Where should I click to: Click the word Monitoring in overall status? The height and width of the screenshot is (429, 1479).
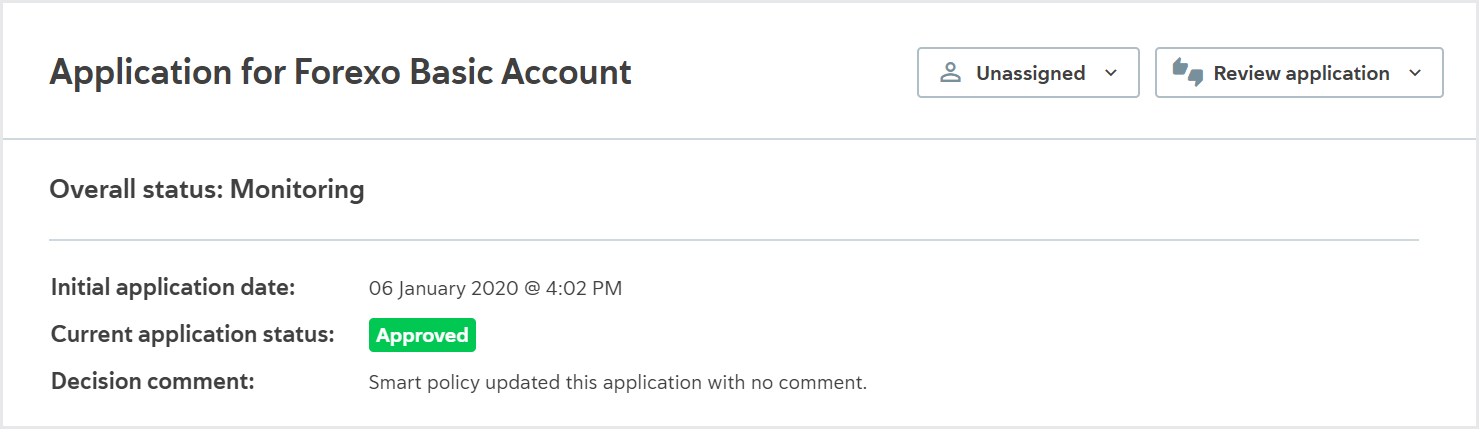tap(297, 189)
